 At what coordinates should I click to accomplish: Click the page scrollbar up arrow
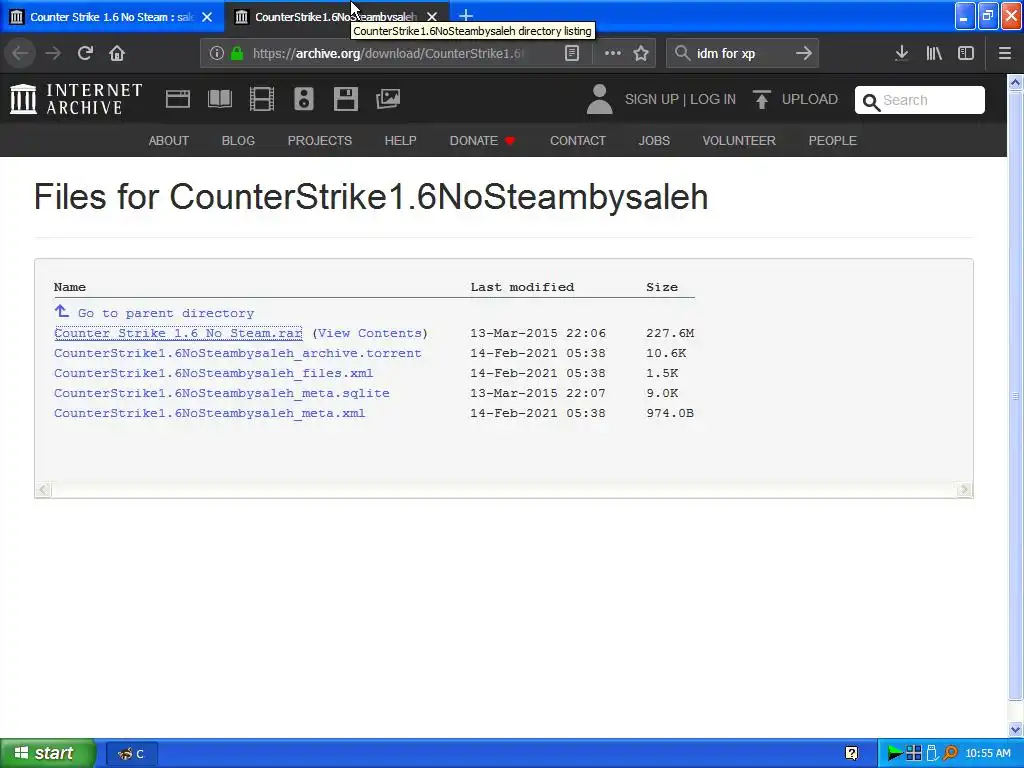click(1016, 82)
